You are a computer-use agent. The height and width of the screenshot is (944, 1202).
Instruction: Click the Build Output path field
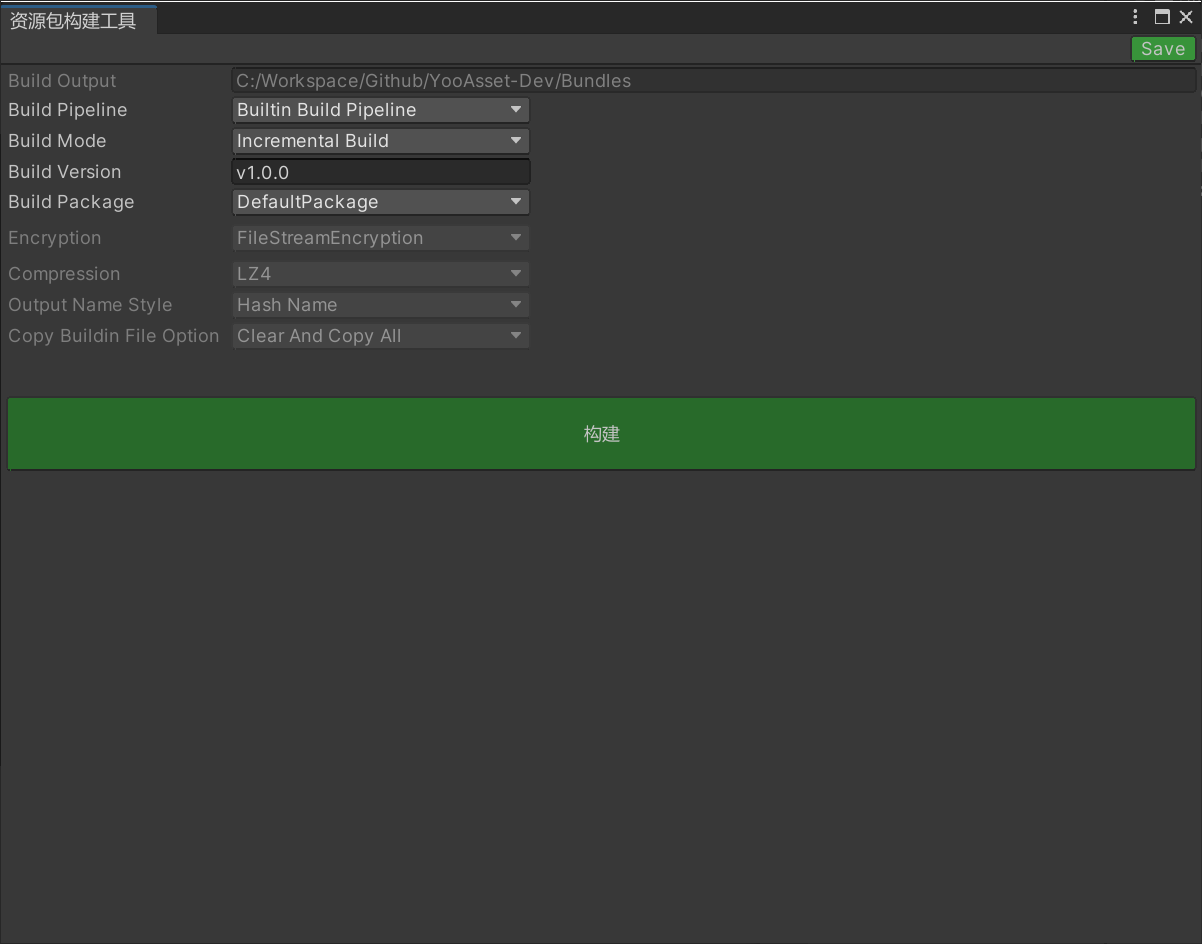pos(713,81)
